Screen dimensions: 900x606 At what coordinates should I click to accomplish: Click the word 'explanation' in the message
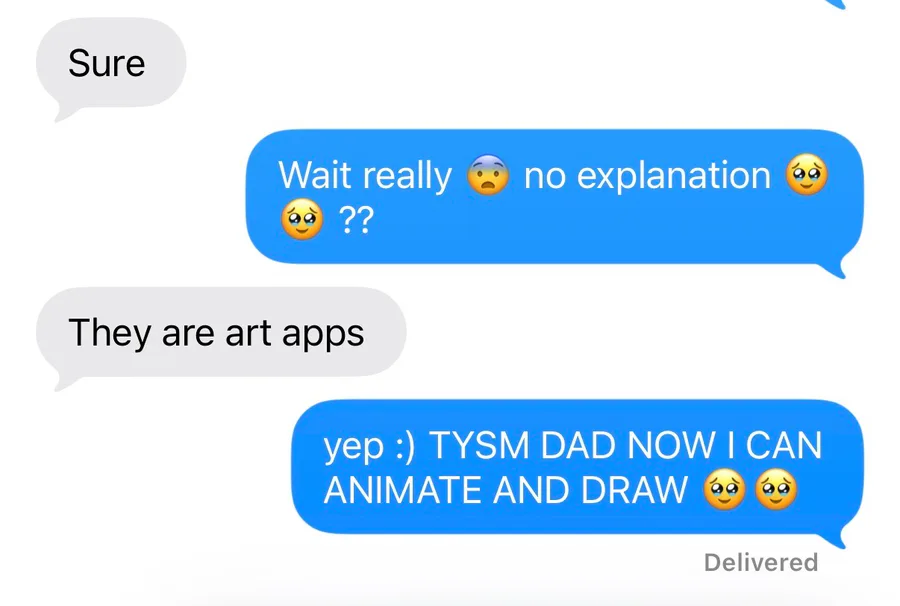click(673, 175)
